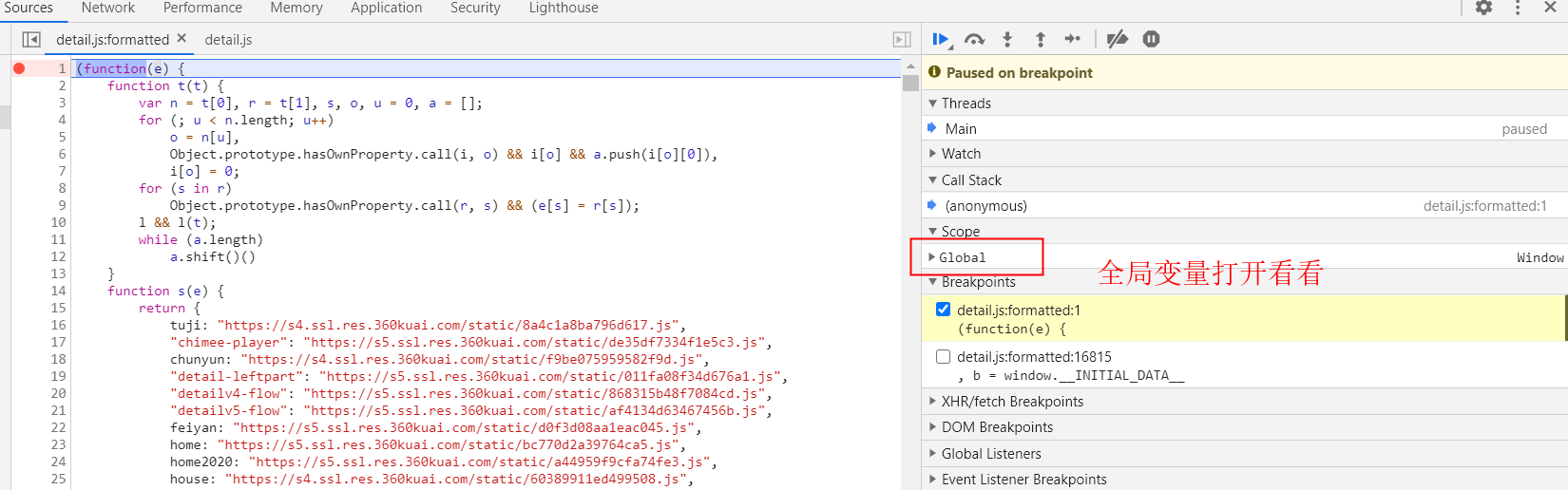Uncheck detail.js:formatted:1 breakpoint
The height and width of the screenshot is (490, 1568).
pos(943,310)
